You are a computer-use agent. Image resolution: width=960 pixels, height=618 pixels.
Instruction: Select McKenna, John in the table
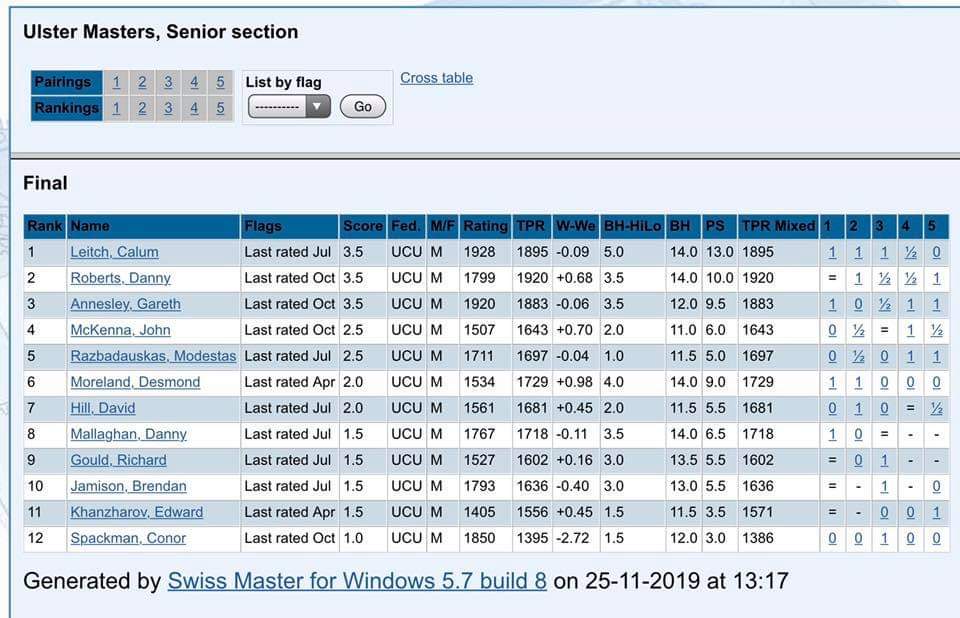[x=120, y=330]
